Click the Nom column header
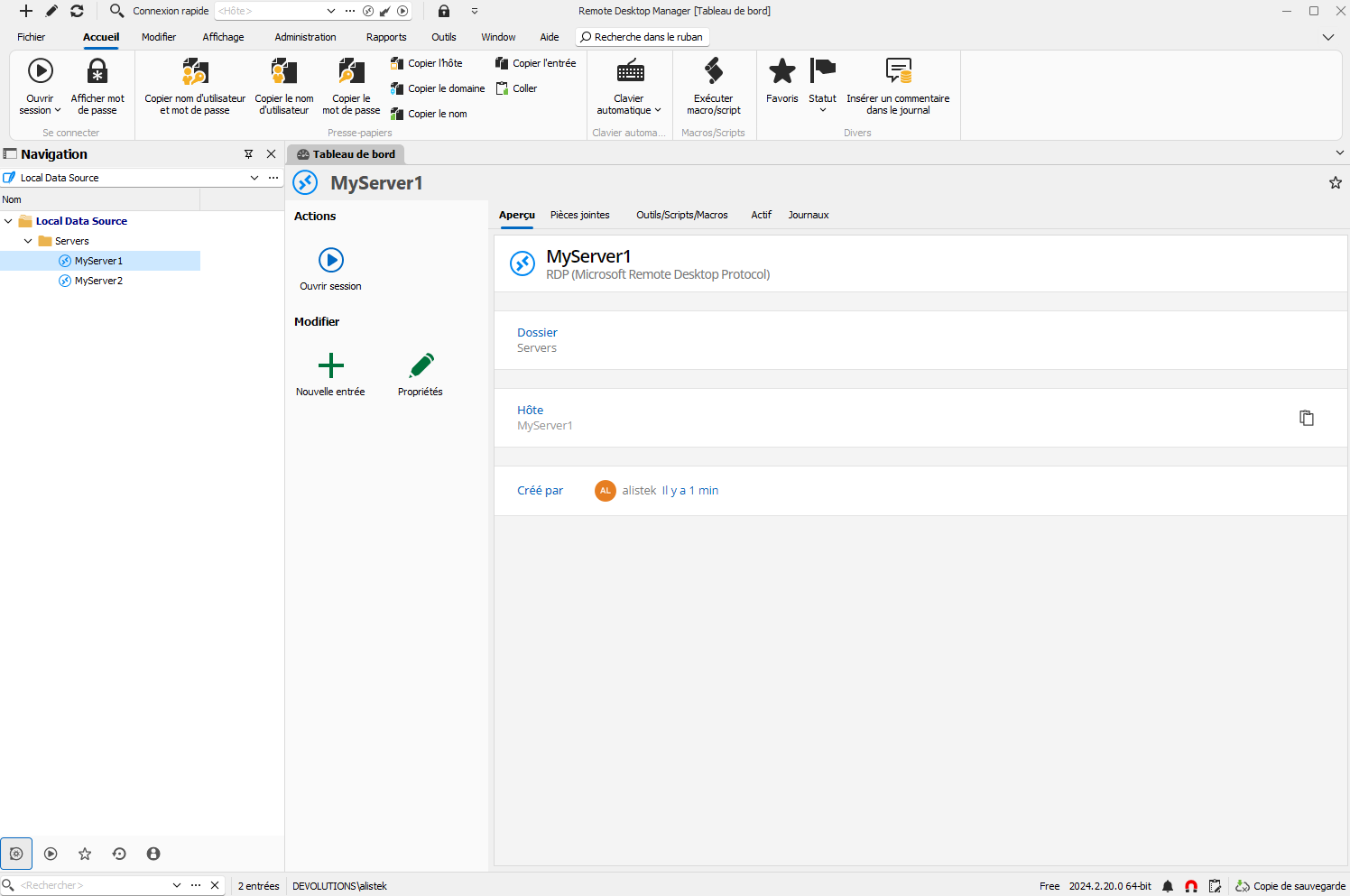This screenshot has height=896, width=1350. (99, 199)
